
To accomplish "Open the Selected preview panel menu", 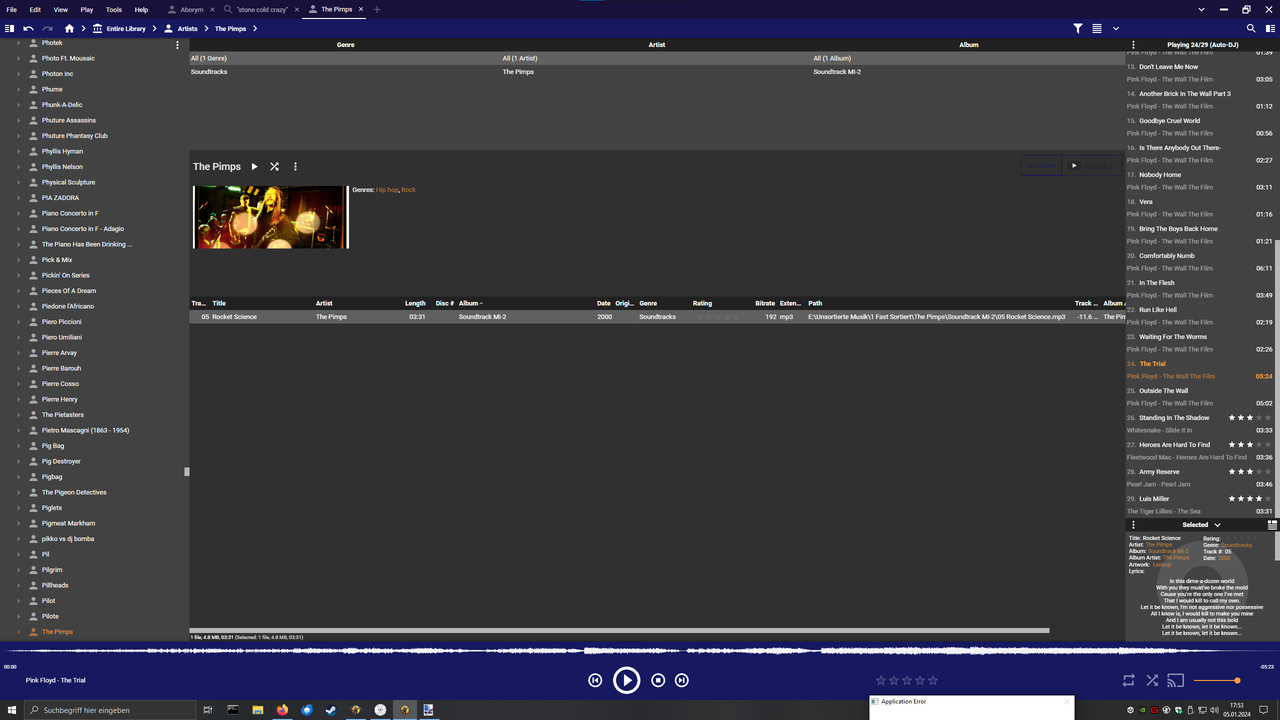I will pyautogui.click(x=1133, y=525).
